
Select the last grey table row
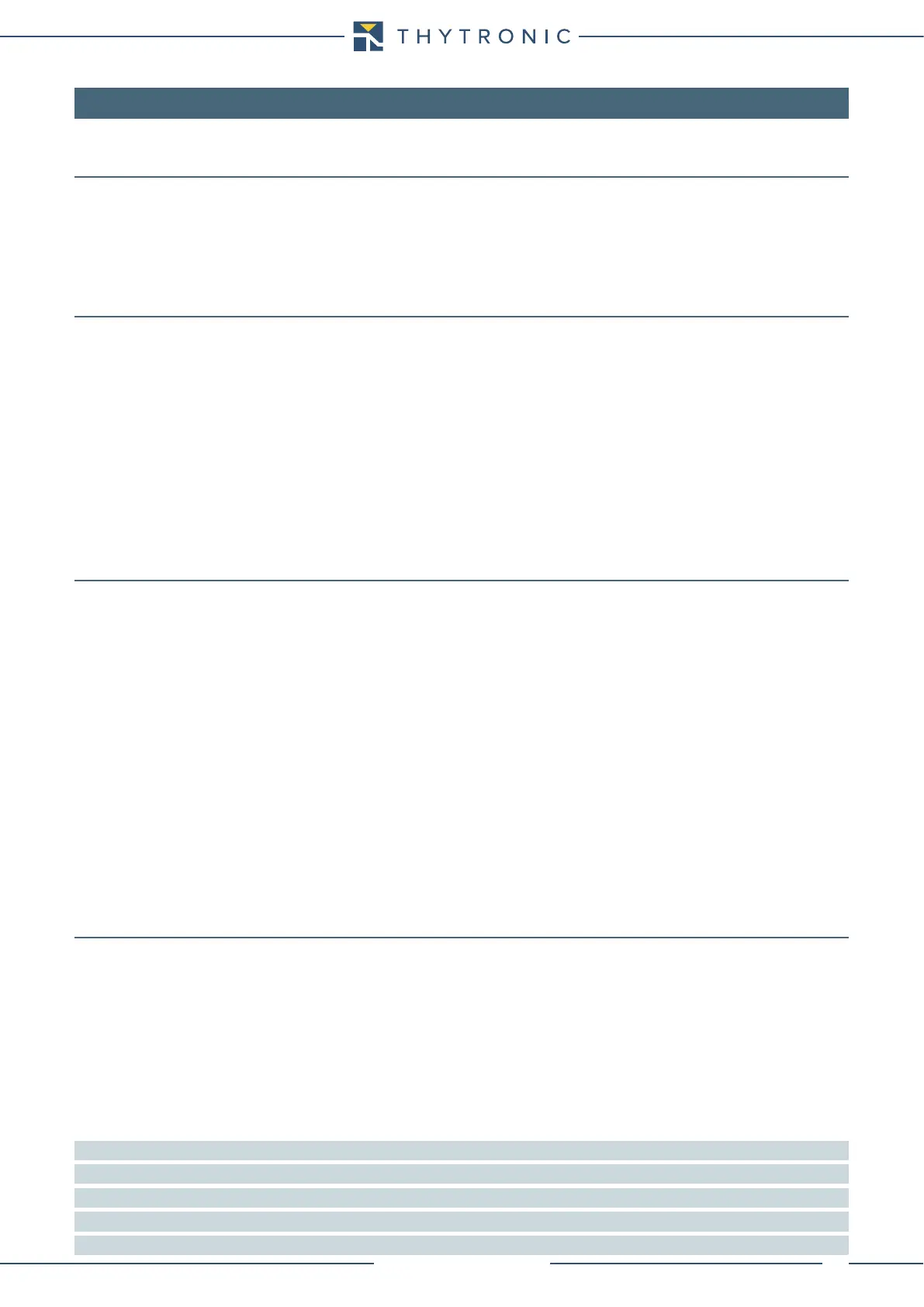pos(461,1245)
